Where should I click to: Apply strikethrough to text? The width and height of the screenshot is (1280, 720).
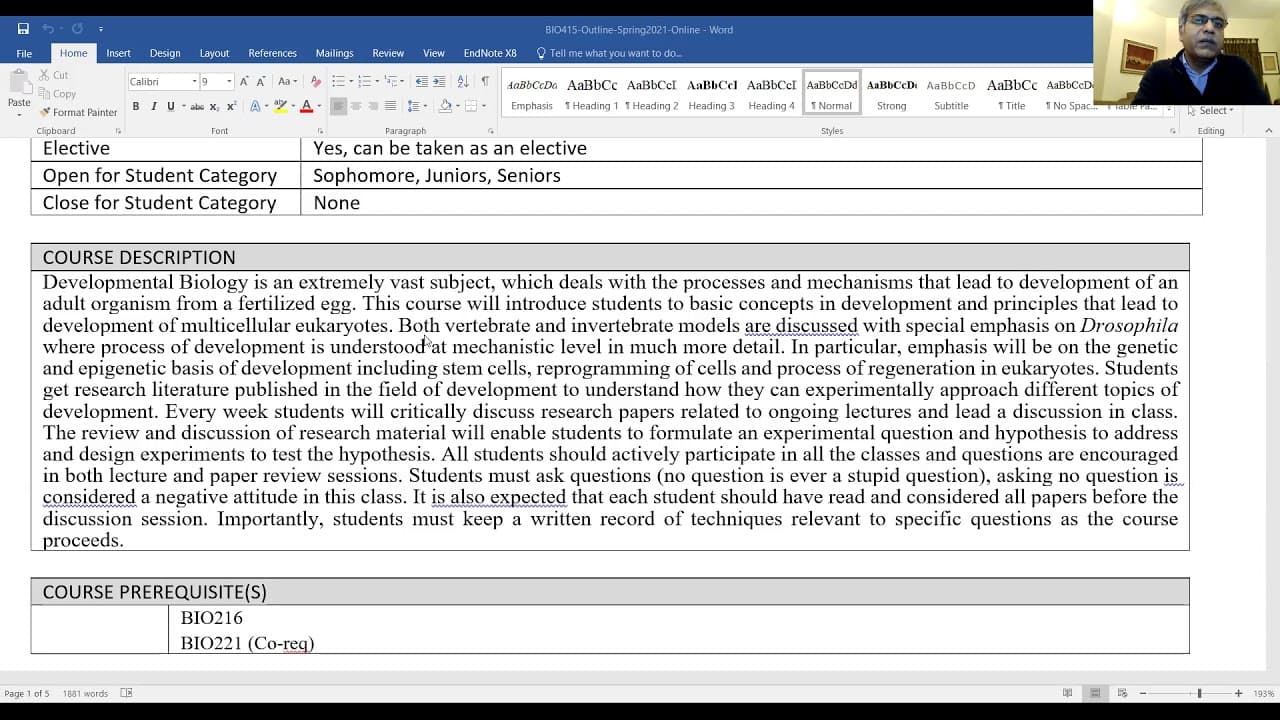coord(197,106)
